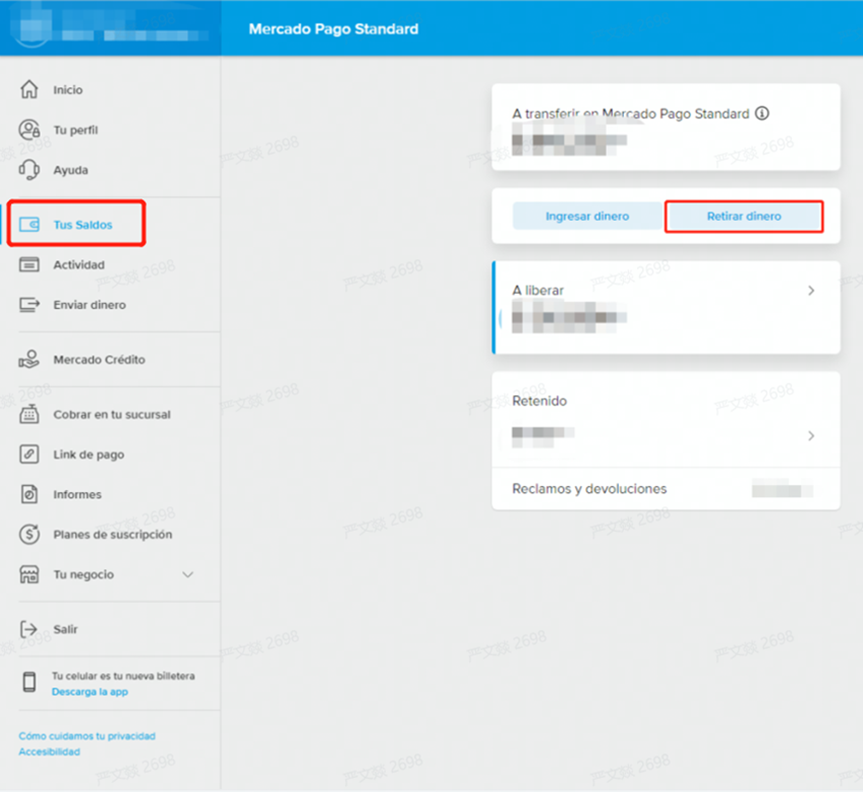Viewport: 863px width, 792px height.
Task: Expand the A liberar section arrow
Action: [x=811, y=291]
